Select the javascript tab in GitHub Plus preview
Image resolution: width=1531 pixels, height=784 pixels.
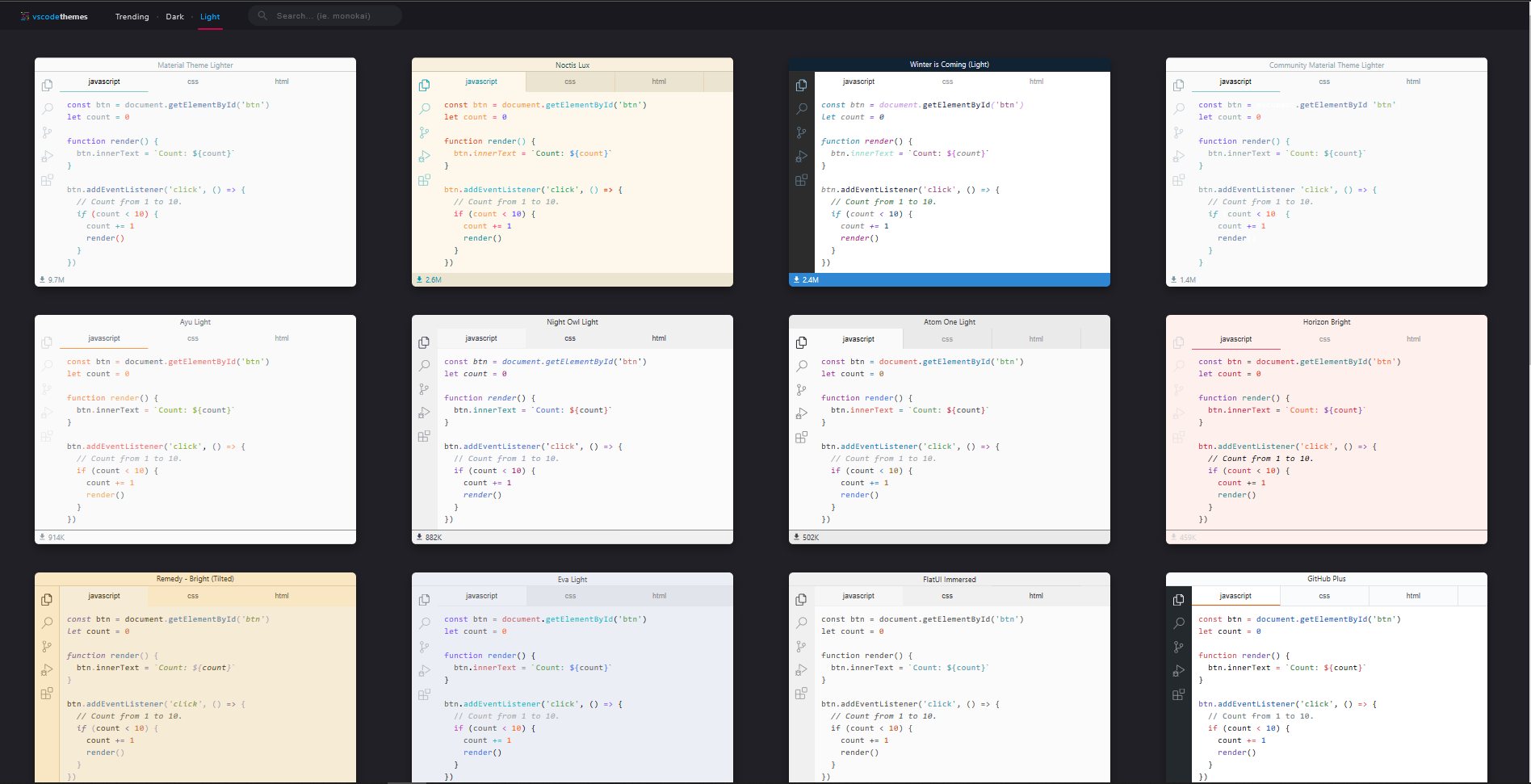1235,595
